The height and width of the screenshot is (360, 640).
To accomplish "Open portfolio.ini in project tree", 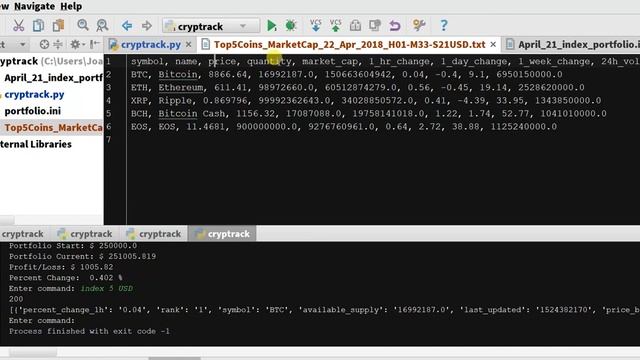I will click(x=33, y=111).
